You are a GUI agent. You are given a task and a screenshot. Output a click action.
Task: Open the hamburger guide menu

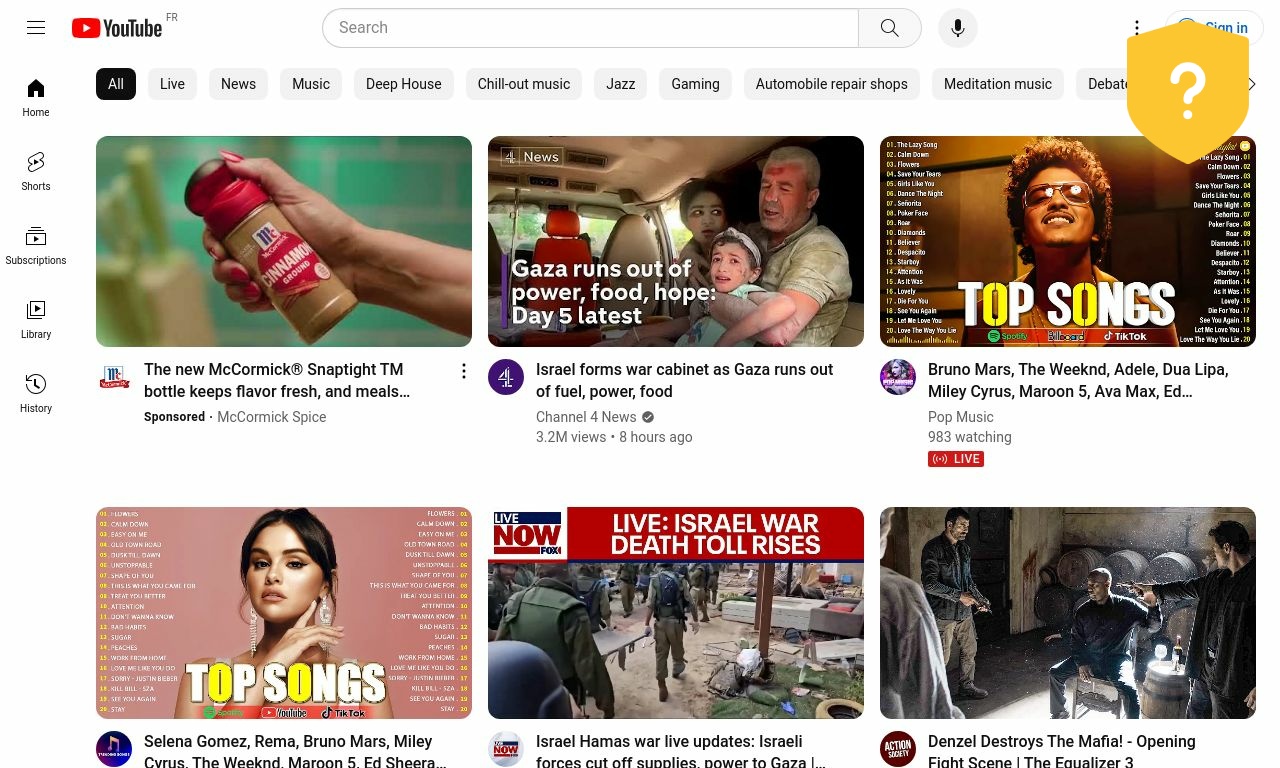pos(36,28)
